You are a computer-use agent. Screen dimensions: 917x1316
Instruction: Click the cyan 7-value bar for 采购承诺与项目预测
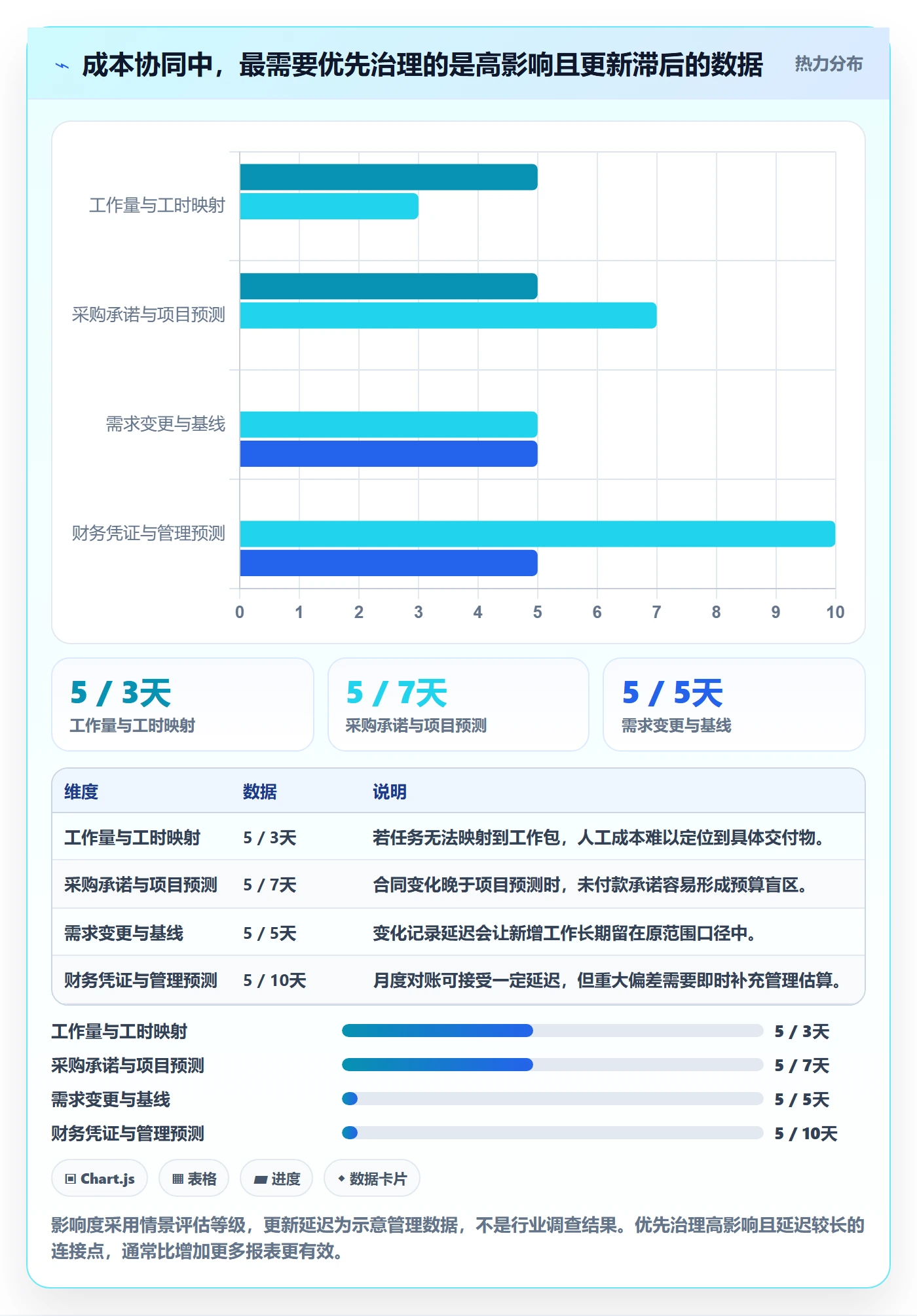pos(448,316)
